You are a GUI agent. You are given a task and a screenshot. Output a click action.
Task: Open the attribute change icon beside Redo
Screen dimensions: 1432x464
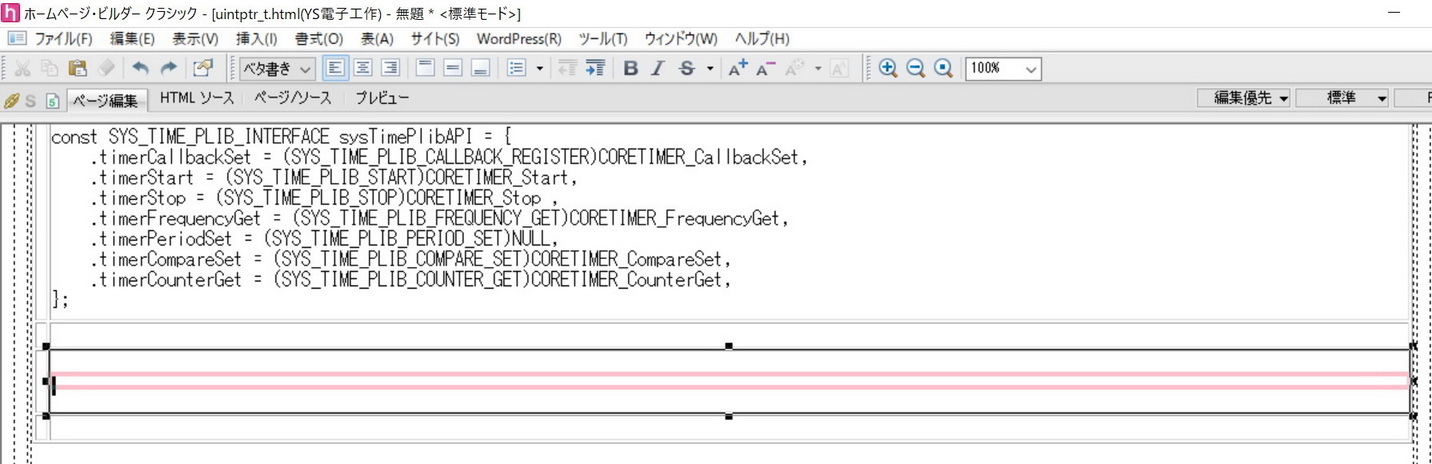coord(203,68)
